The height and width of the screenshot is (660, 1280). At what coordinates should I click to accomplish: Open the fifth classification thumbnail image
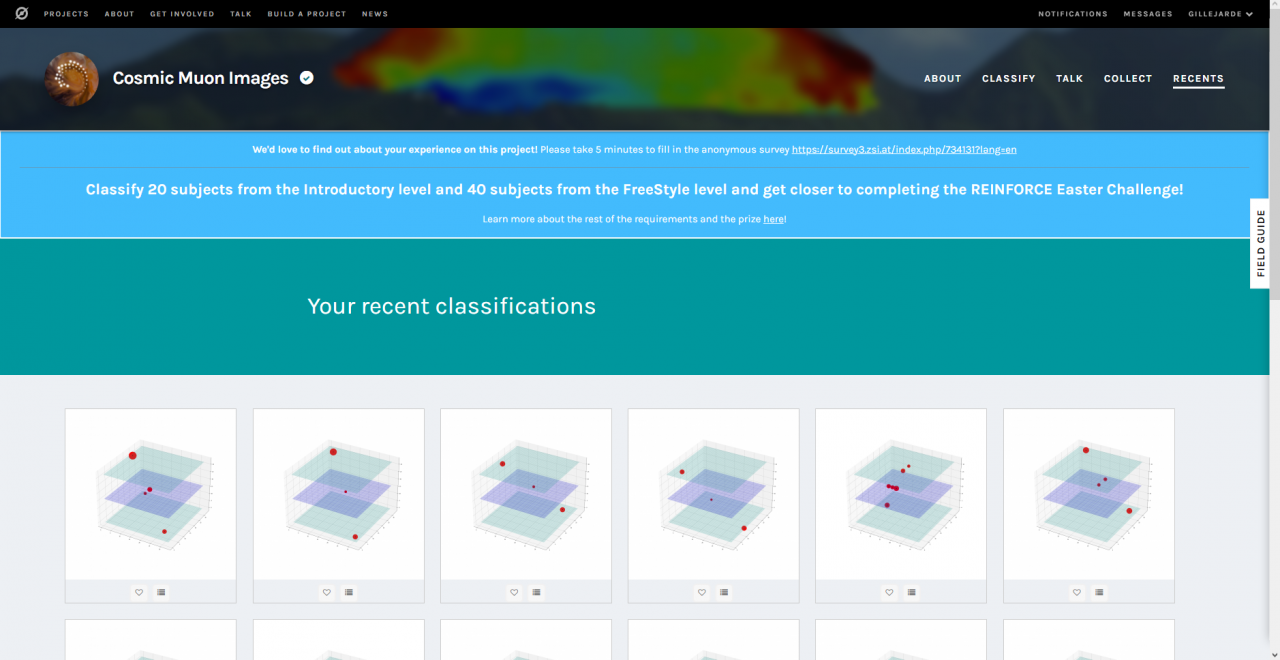(x=901, y=494)
